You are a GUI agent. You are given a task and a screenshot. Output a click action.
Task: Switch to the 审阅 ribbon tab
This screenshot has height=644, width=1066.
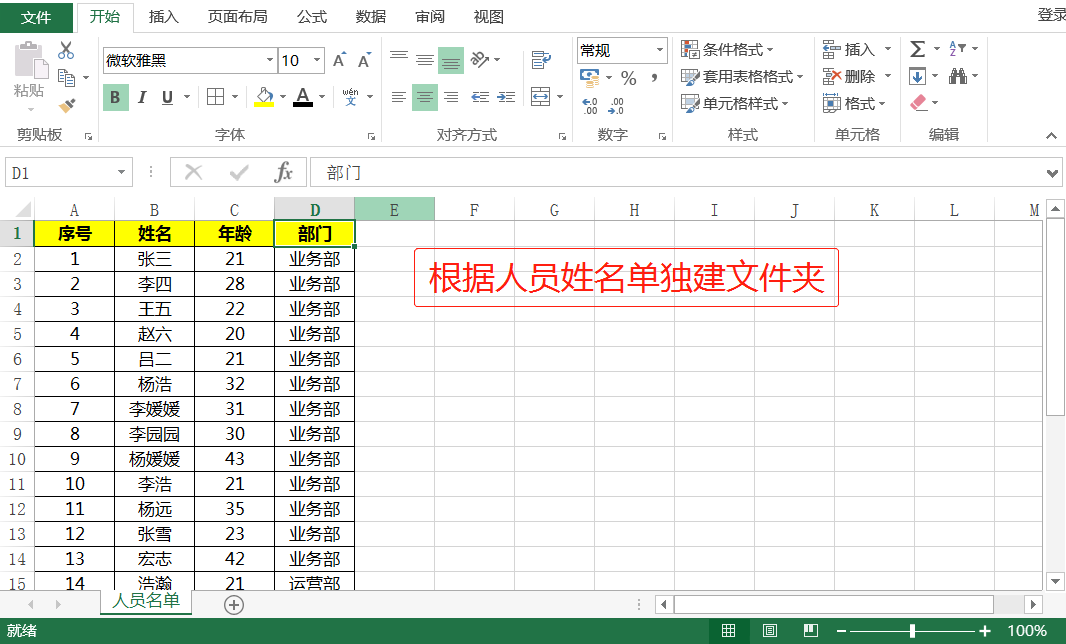(430, 16)
